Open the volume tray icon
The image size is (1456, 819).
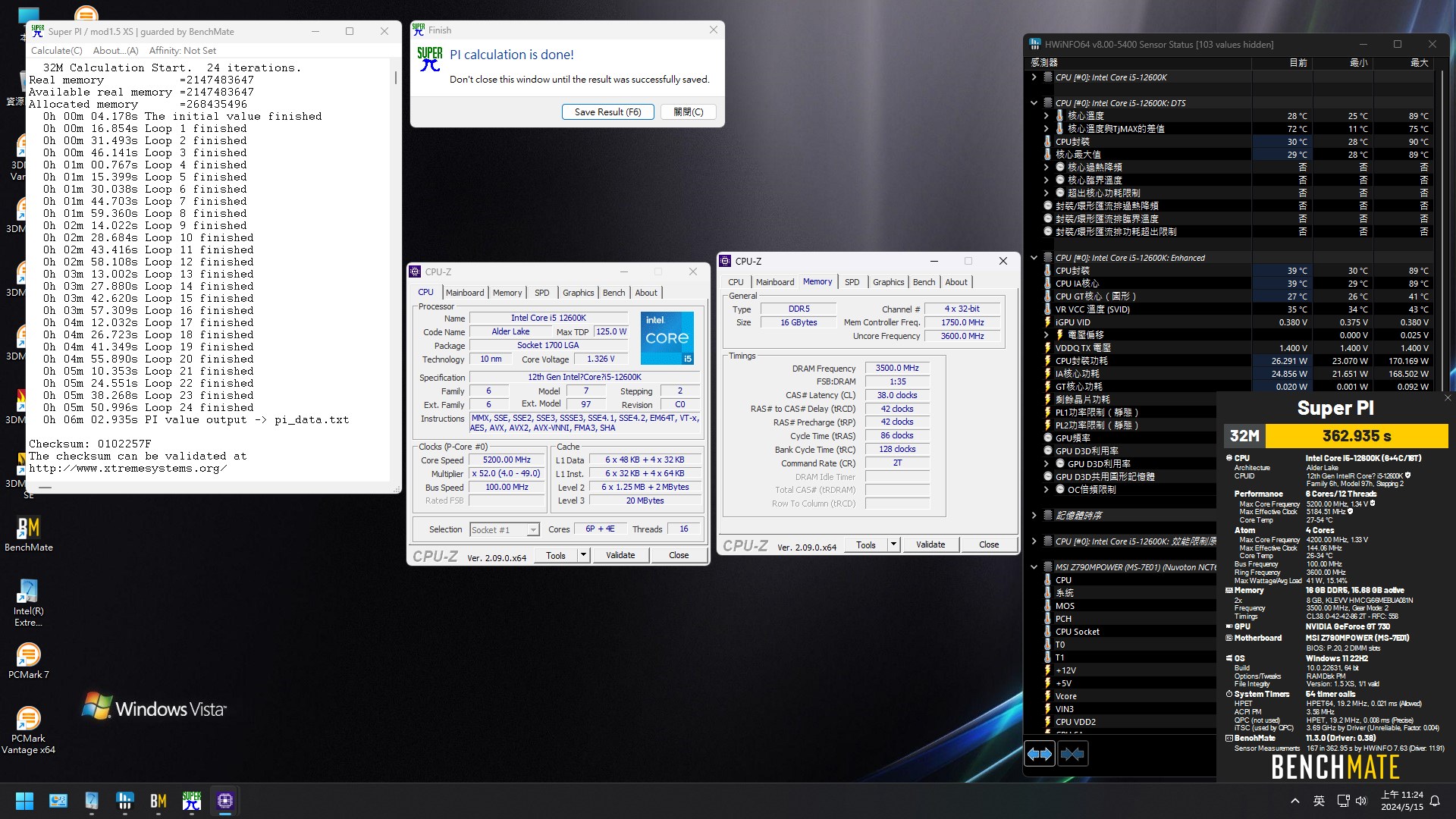(1361, 801)
